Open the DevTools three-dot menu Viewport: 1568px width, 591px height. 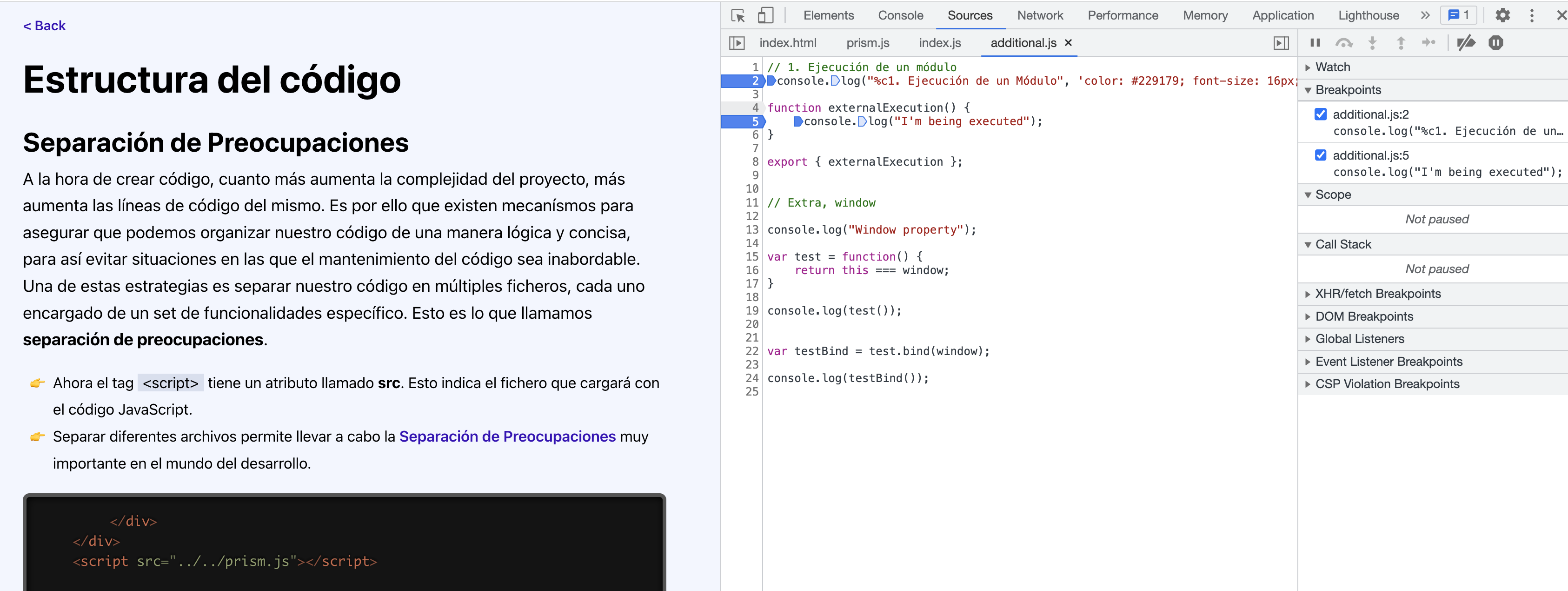(x=1533, y=15)
